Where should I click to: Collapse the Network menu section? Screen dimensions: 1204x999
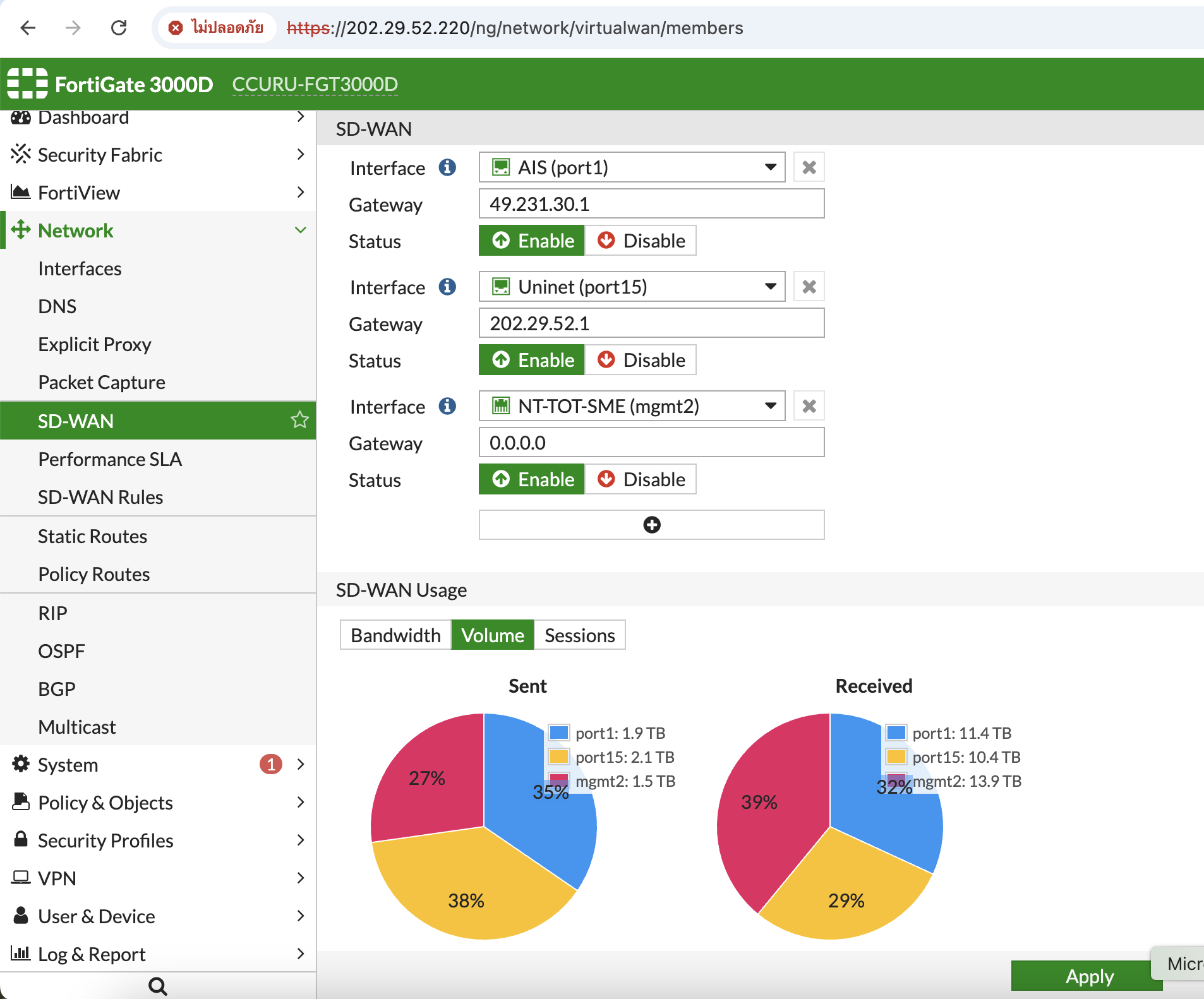coord(301,230)
